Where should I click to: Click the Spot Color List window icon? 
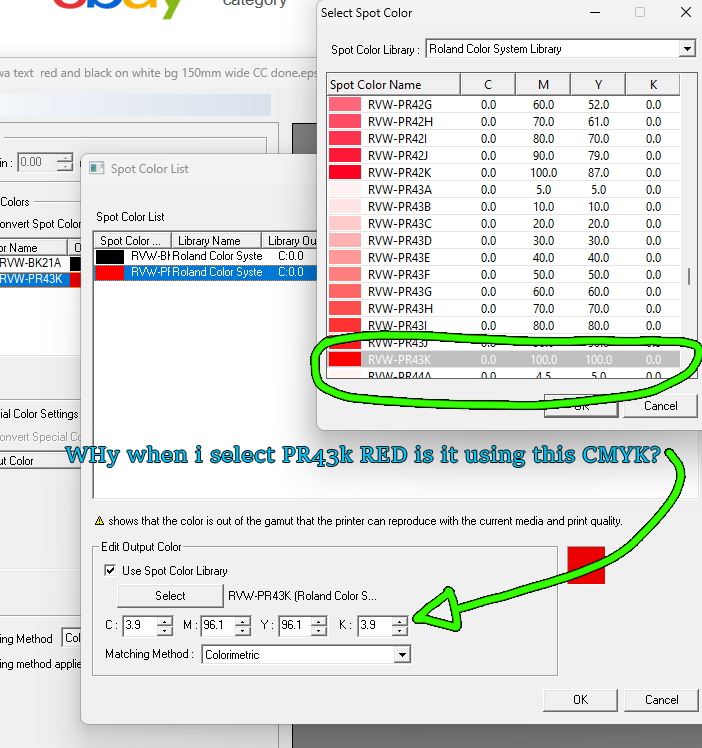click(x=97, y=168)
